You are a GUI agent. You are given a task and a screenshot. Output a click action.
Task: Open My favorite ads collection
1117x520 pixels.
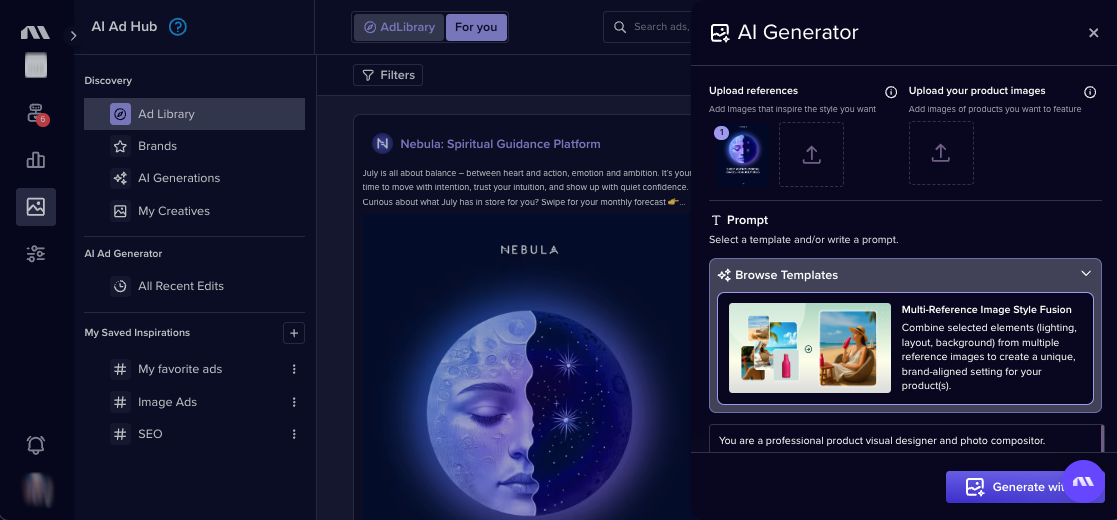click(180, 369)
